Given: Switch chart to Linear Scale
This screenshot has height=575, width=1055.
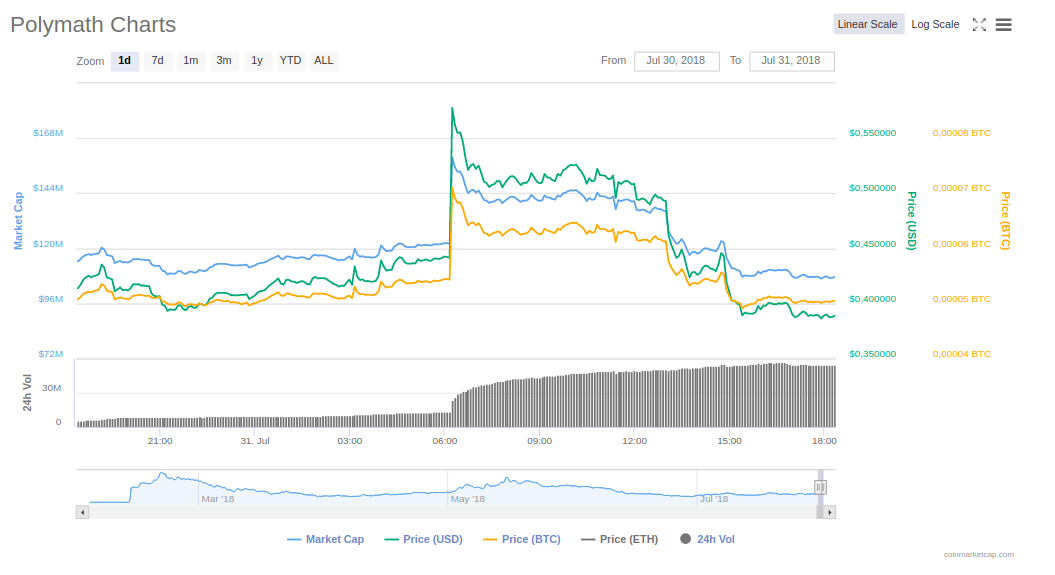Looking at the screenshot, I should [867, 24].
